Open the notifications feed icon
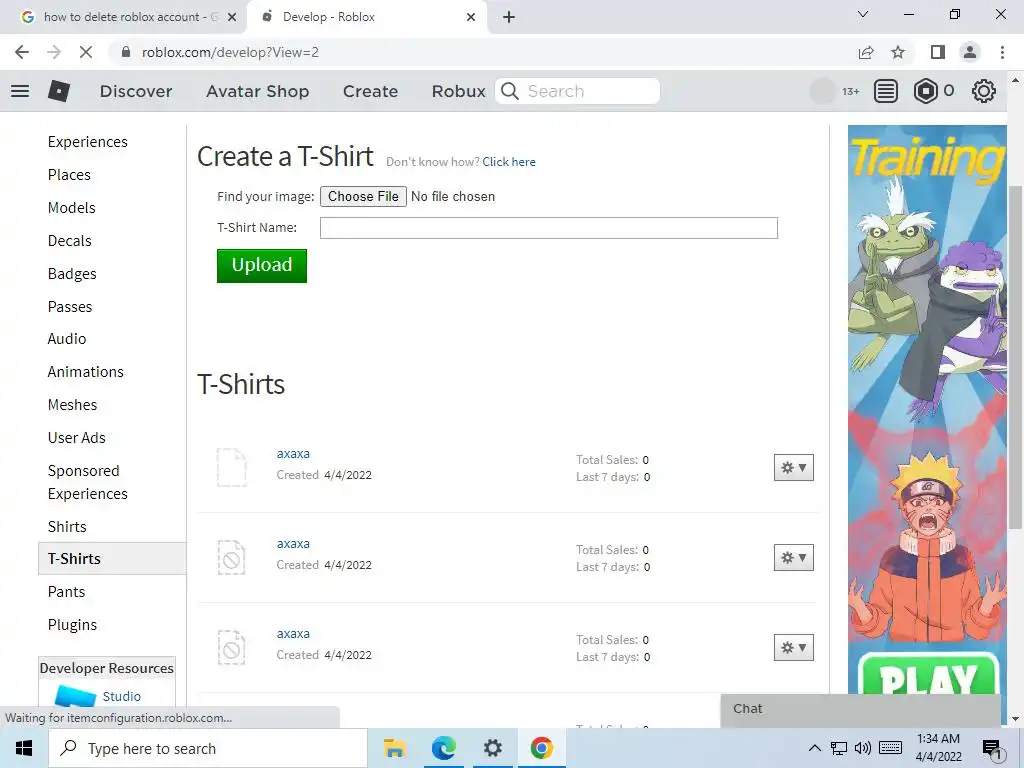This screenshot has width=1024, height=768. 886,91
